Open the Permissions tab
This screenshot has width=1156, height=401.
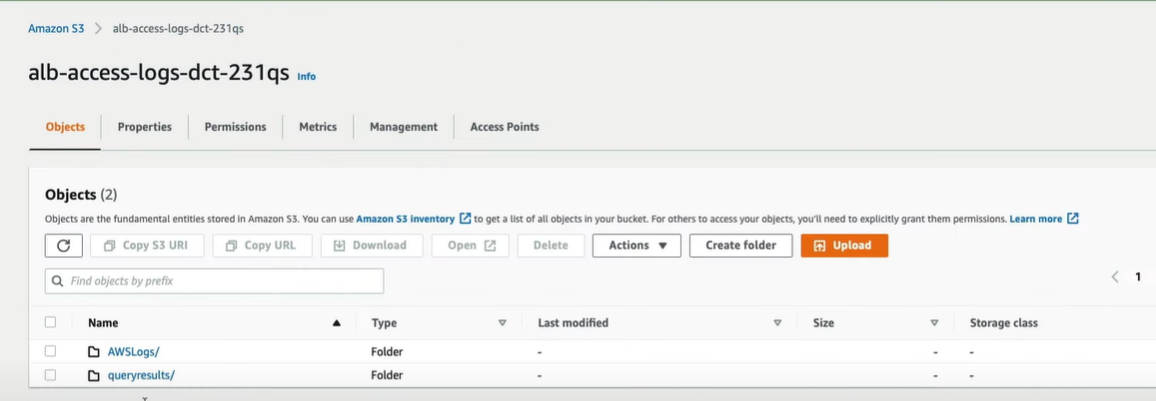coord(235,127)
